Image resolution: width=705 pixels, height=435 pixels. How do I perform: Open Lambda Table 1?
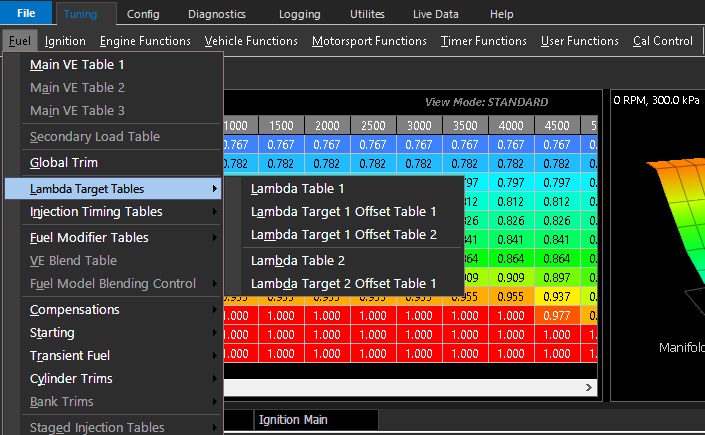click(x=344, y=189)
